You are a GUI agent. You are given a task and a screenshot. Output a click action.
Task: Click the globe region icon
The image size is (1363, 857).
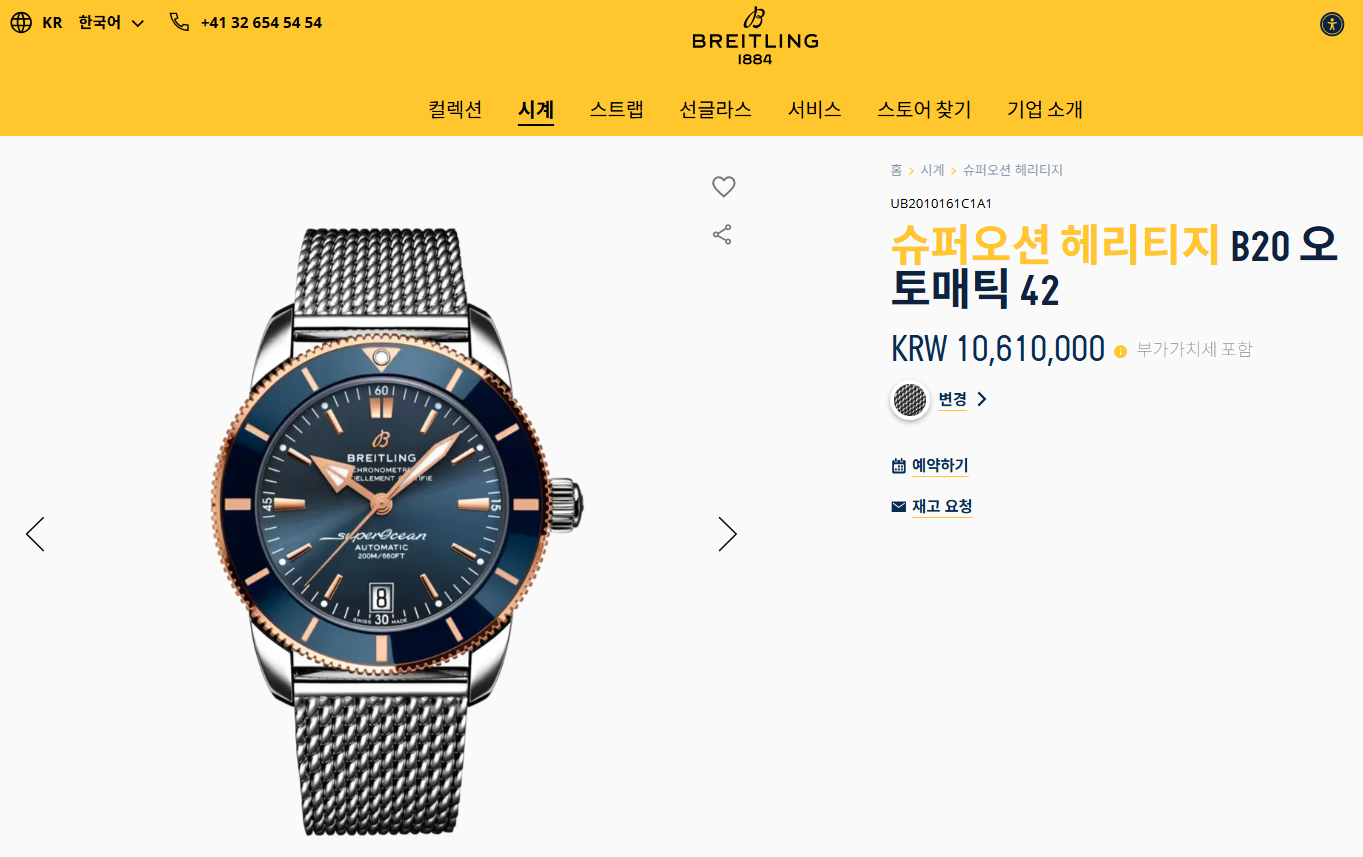[21, 22]
